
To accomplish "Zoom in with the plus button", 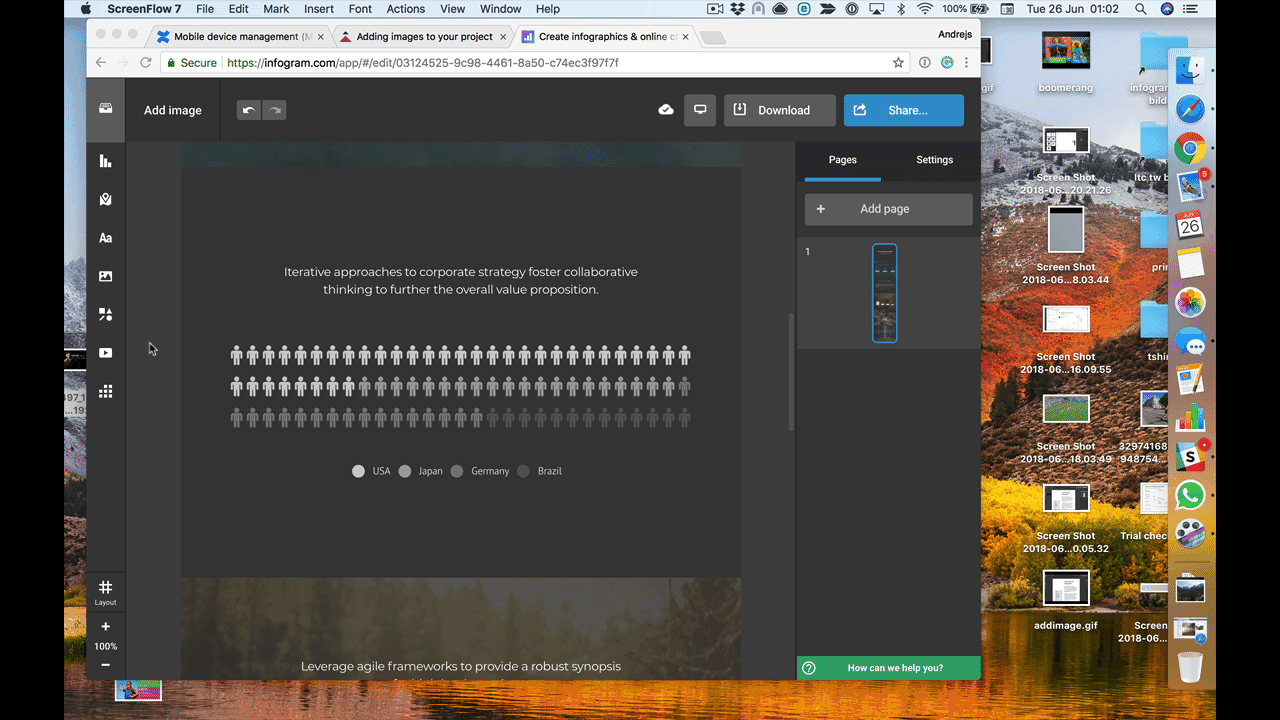I will point(105,627).
